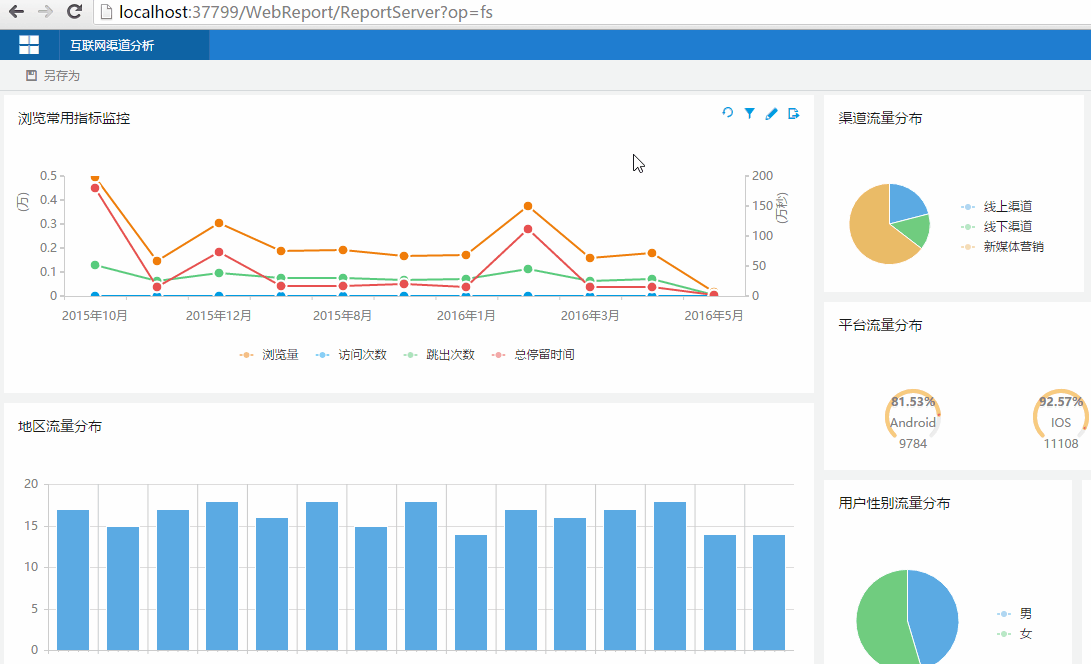Click the leftmost bar in 地区流量分布 chart
Viewport: 1091px width, 664px height.
(x=73, y=580)
